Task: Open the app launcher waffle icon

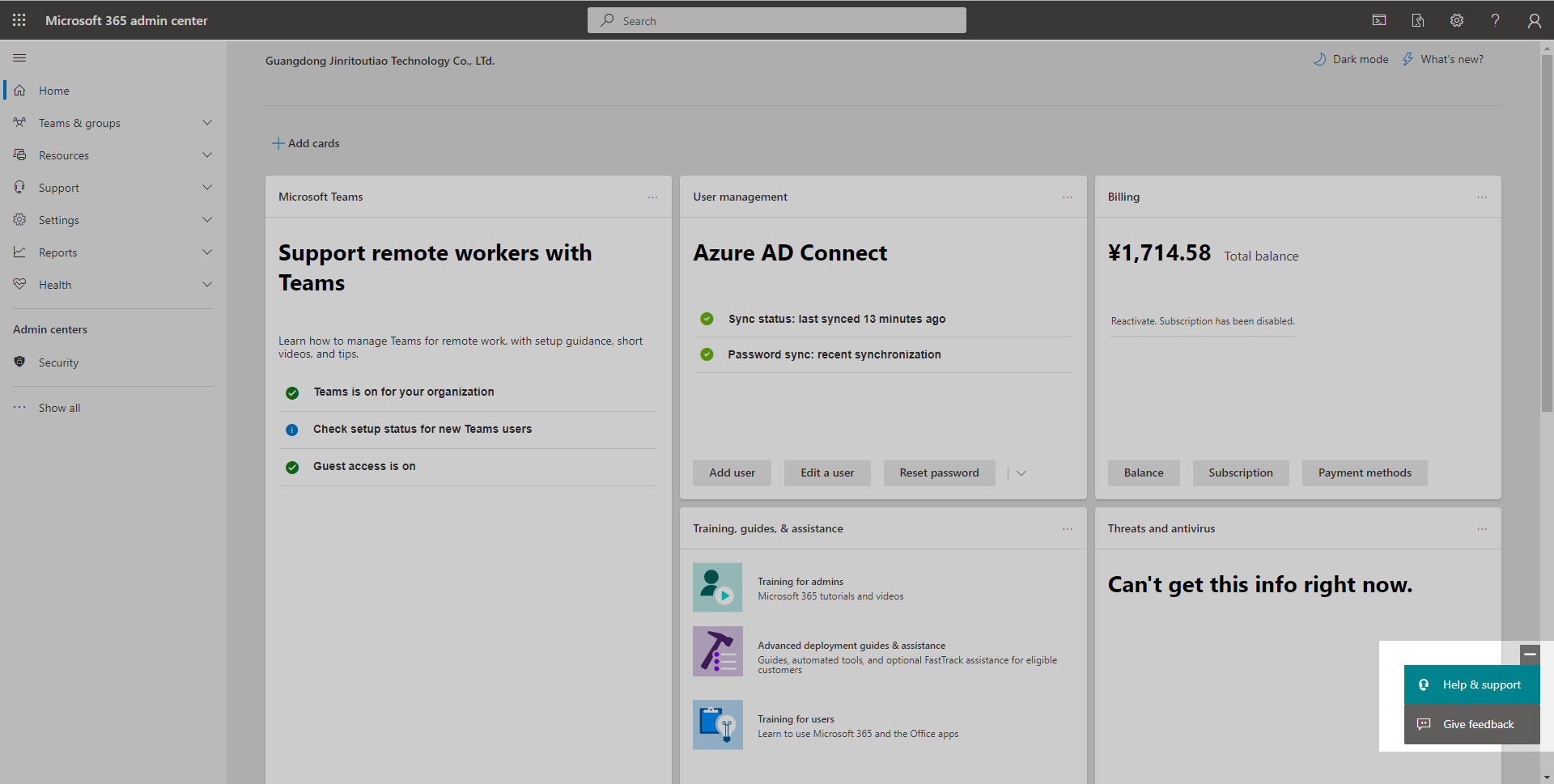Action: tap(19, 19)
